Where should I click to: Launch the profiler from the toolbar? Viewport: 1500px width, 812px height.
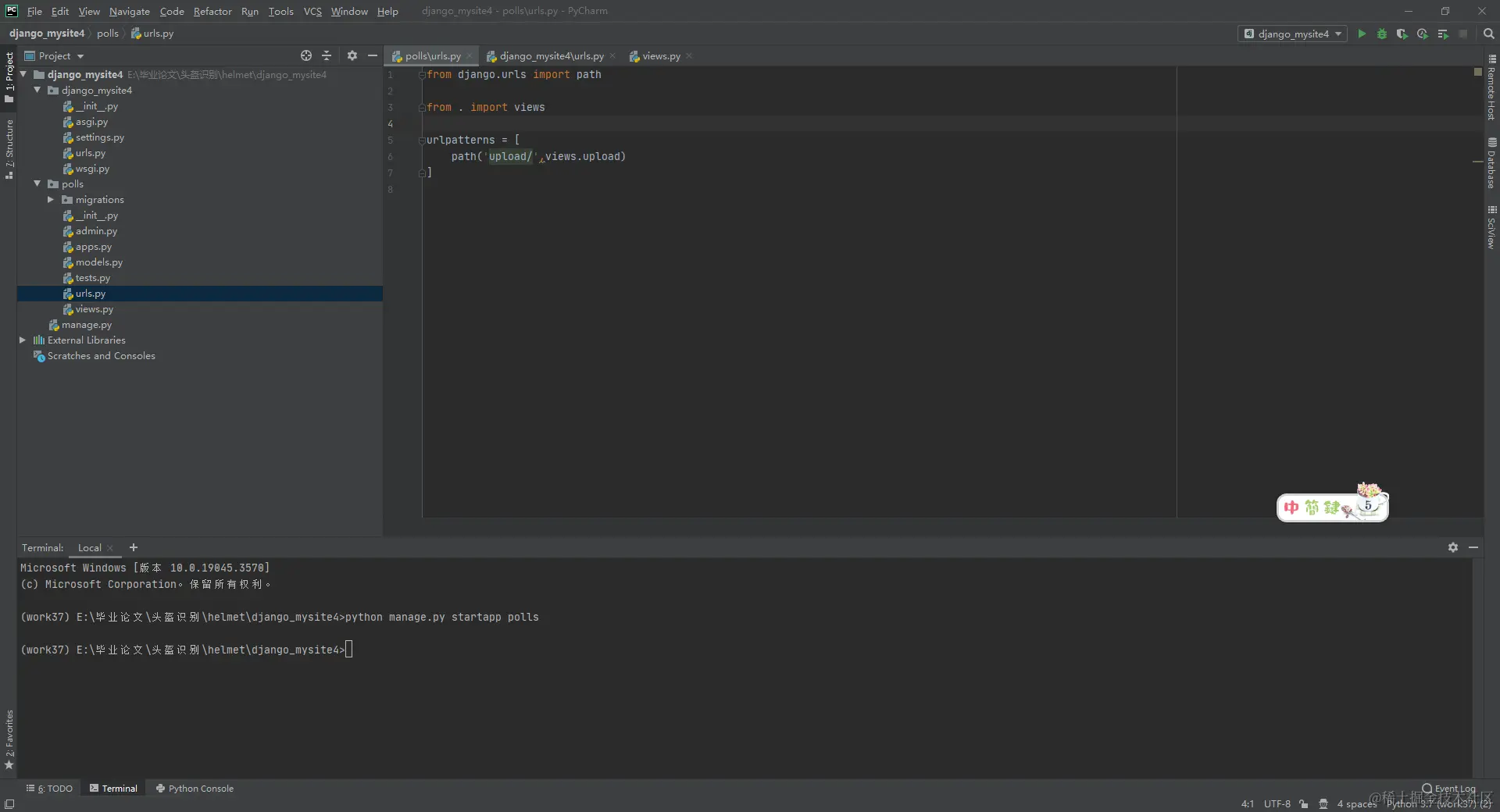(x=1423, y=34)
